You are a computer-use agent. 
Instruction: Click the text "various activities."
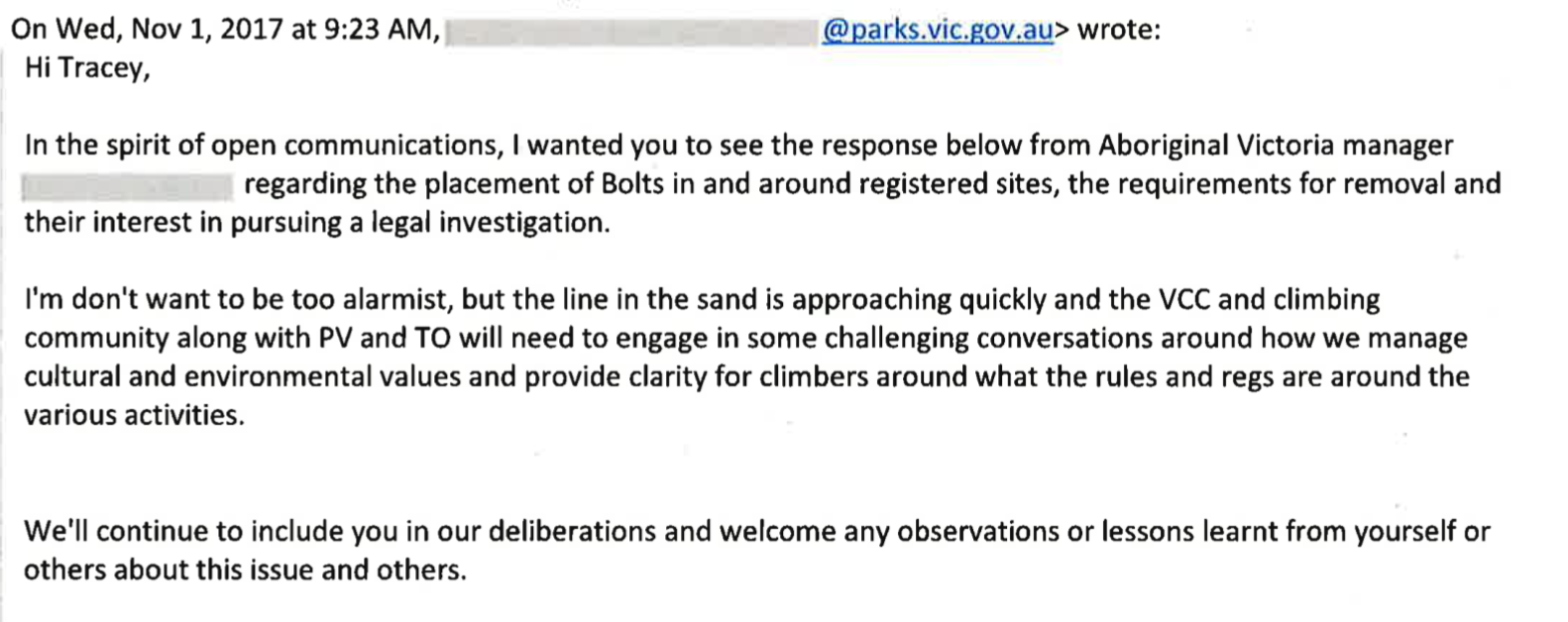[x=134, y=416]
